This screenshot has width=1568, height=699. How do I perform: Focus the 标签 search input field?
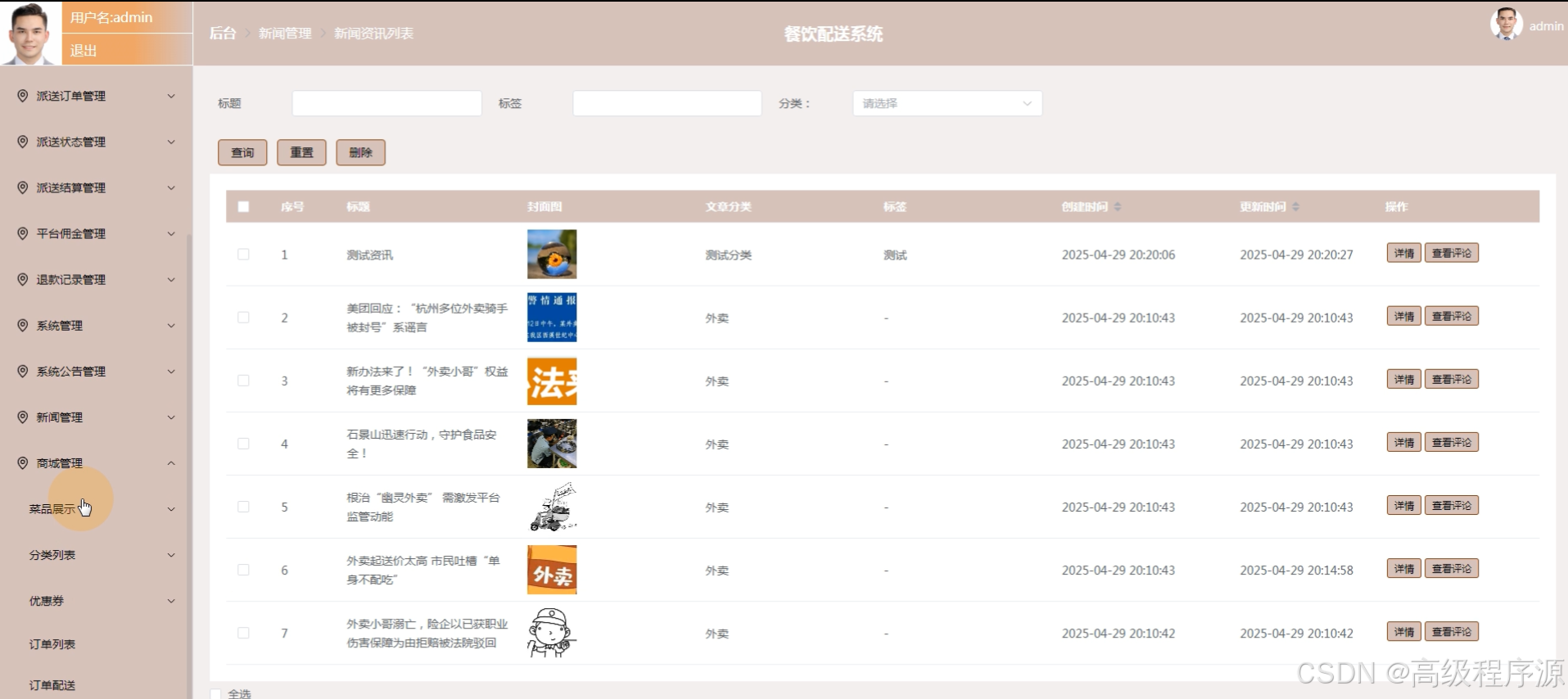(667, 103)
